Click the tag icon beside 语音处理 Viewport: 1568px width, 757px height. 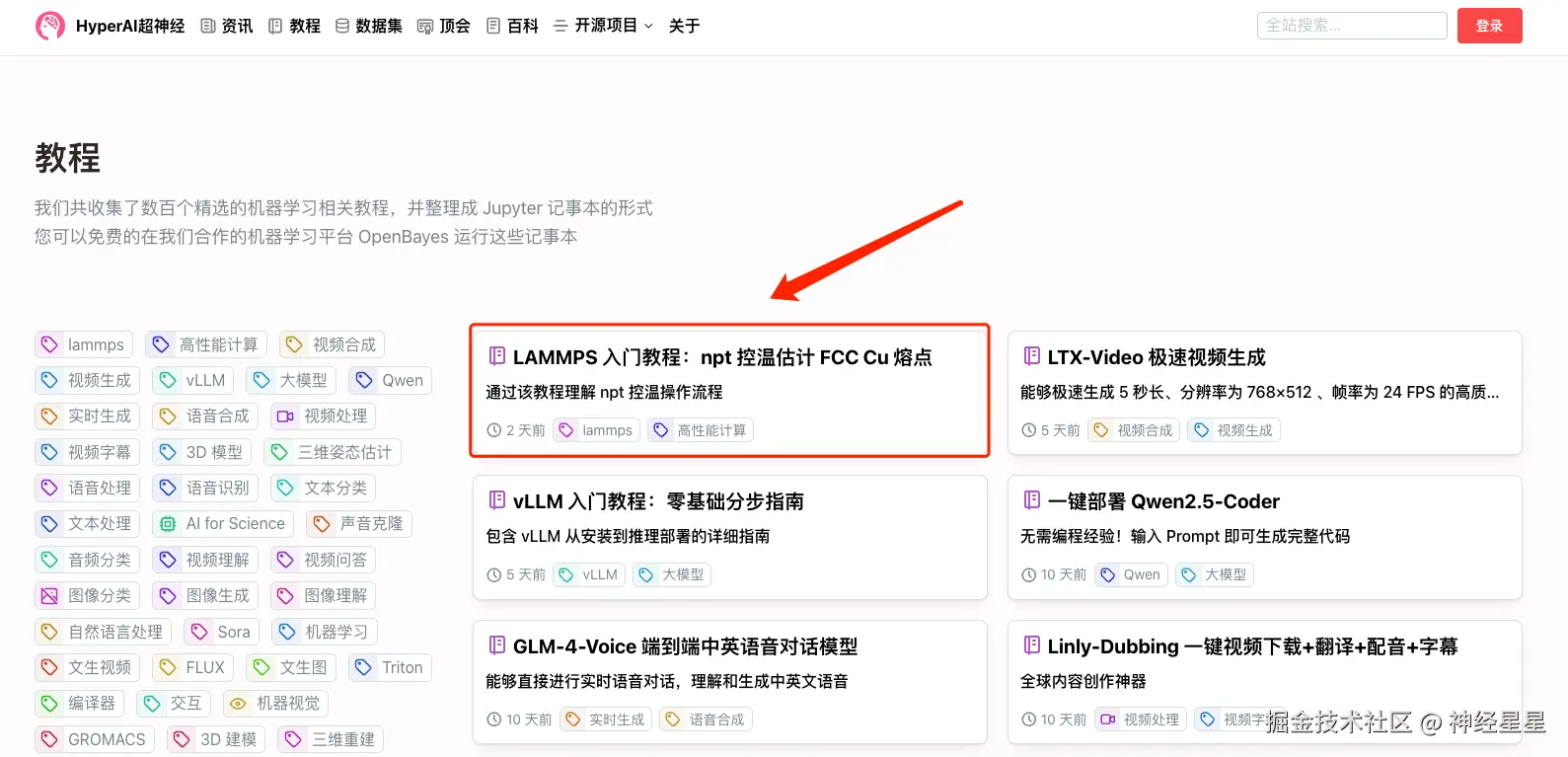point(49,488)
